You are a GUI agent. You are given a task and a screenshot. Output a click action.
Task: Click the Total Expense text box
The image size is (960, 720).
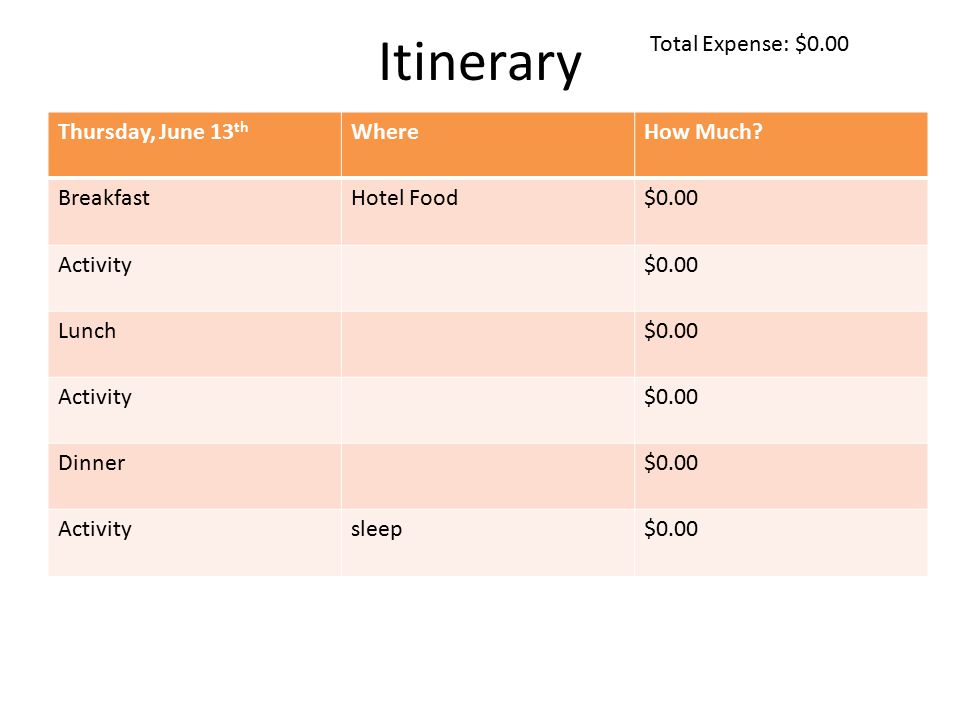(749, 44)
